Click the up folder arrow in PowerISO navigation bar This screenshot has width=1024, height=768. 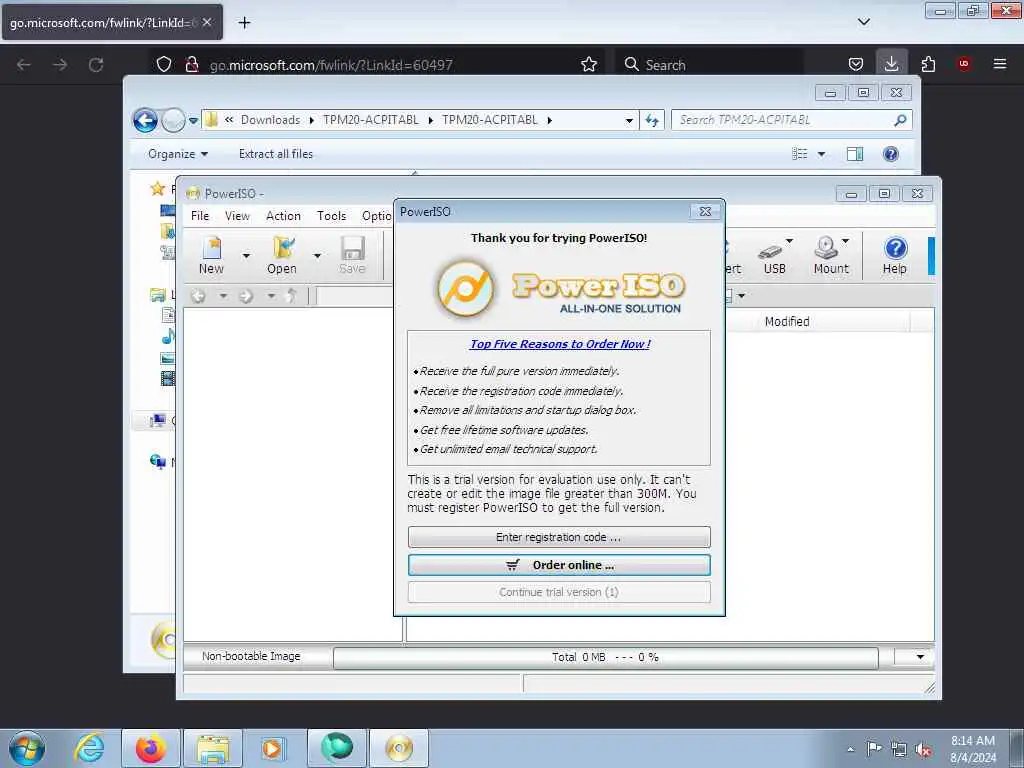(291, 296)
